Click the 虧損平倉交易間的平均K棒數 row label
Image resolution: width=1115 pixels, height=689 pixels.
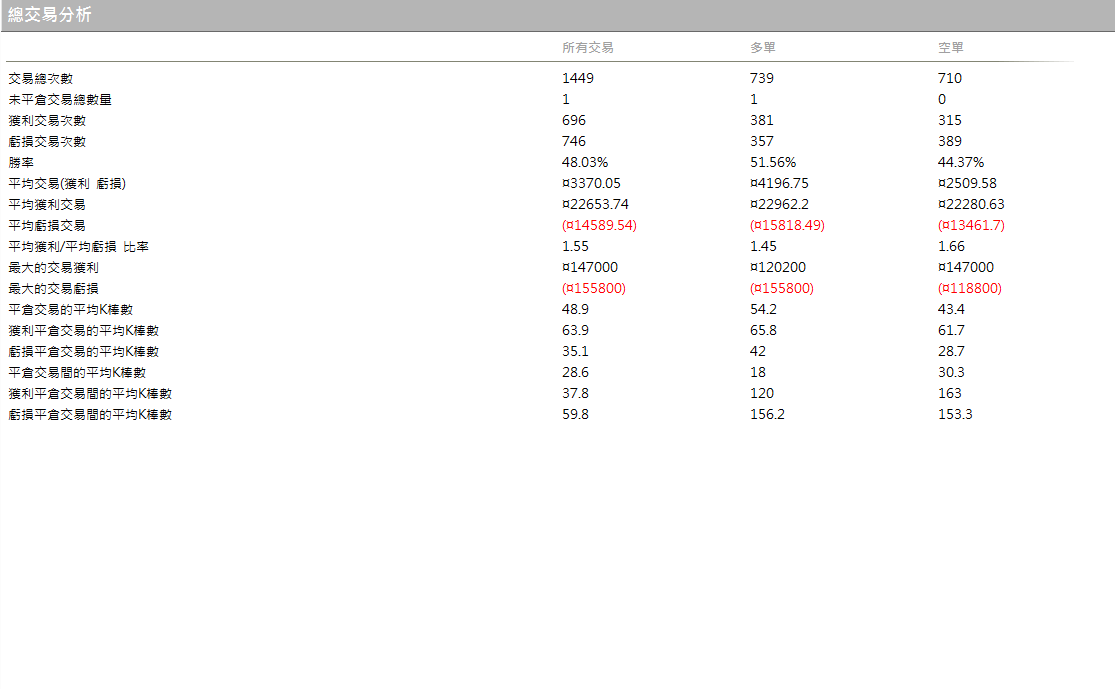pyautogui.click(x=90, y=415)
